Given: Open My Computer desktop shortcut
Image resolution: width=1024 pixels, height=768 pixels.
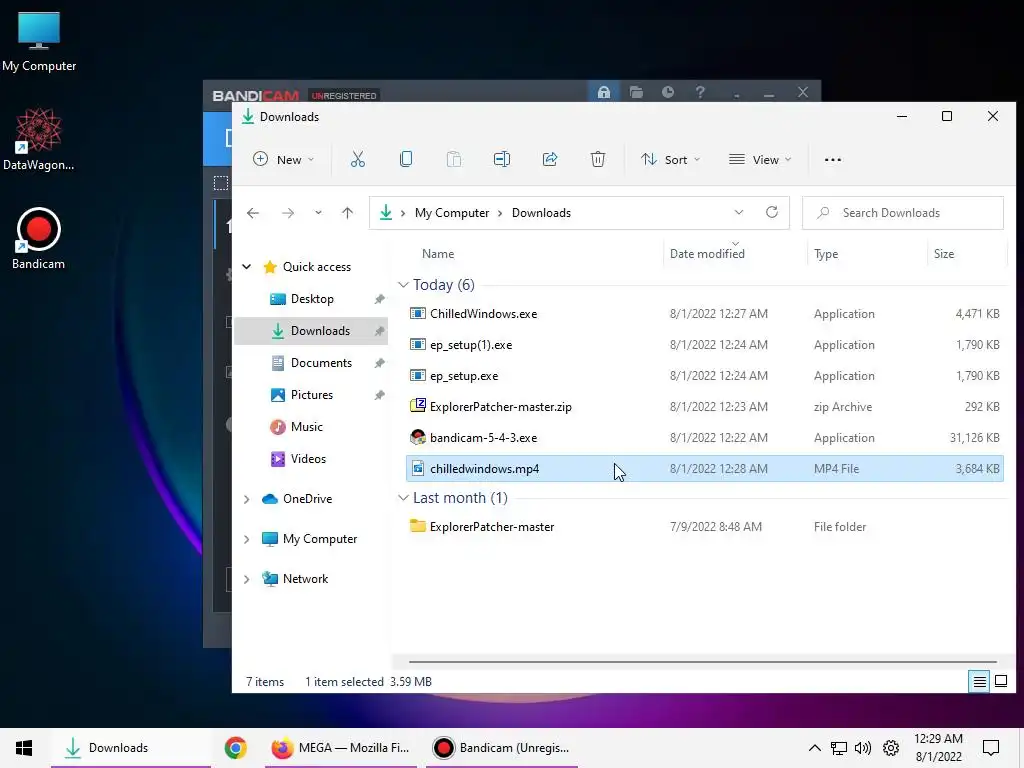Looking at the screenshot, I should tap(39, 42).
